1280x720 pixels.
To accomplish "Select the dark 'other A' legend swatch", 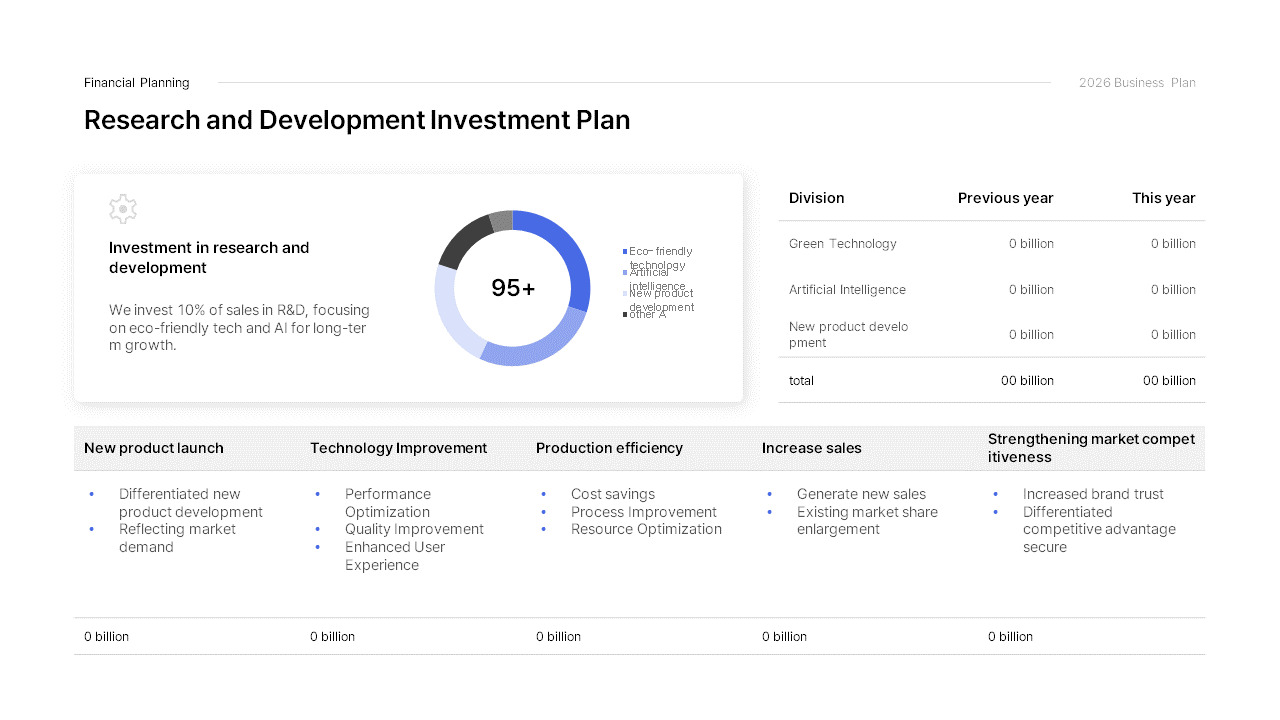I will [x=625, y=314].
